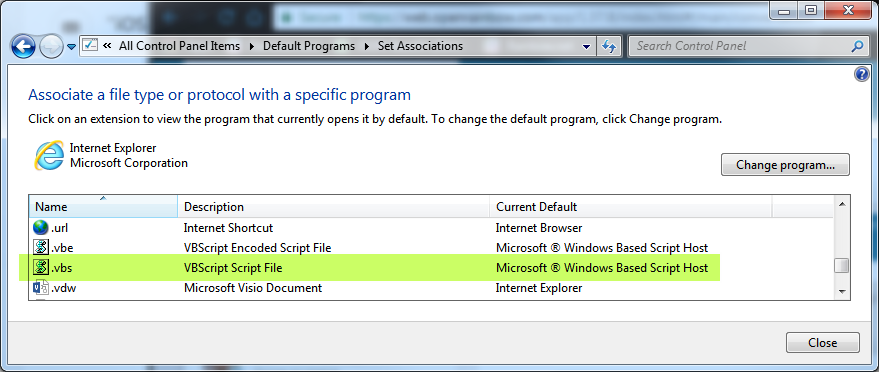Screen dimensions: 879x372
Task: Sort by Current Default column header
Action: coord(631,207)
